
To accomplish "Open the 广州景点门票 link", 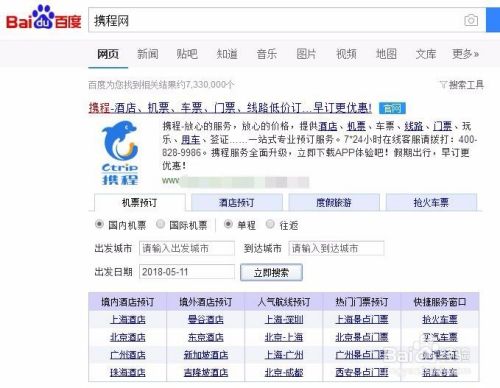I will pyautogui.click(x=362, y=355).
